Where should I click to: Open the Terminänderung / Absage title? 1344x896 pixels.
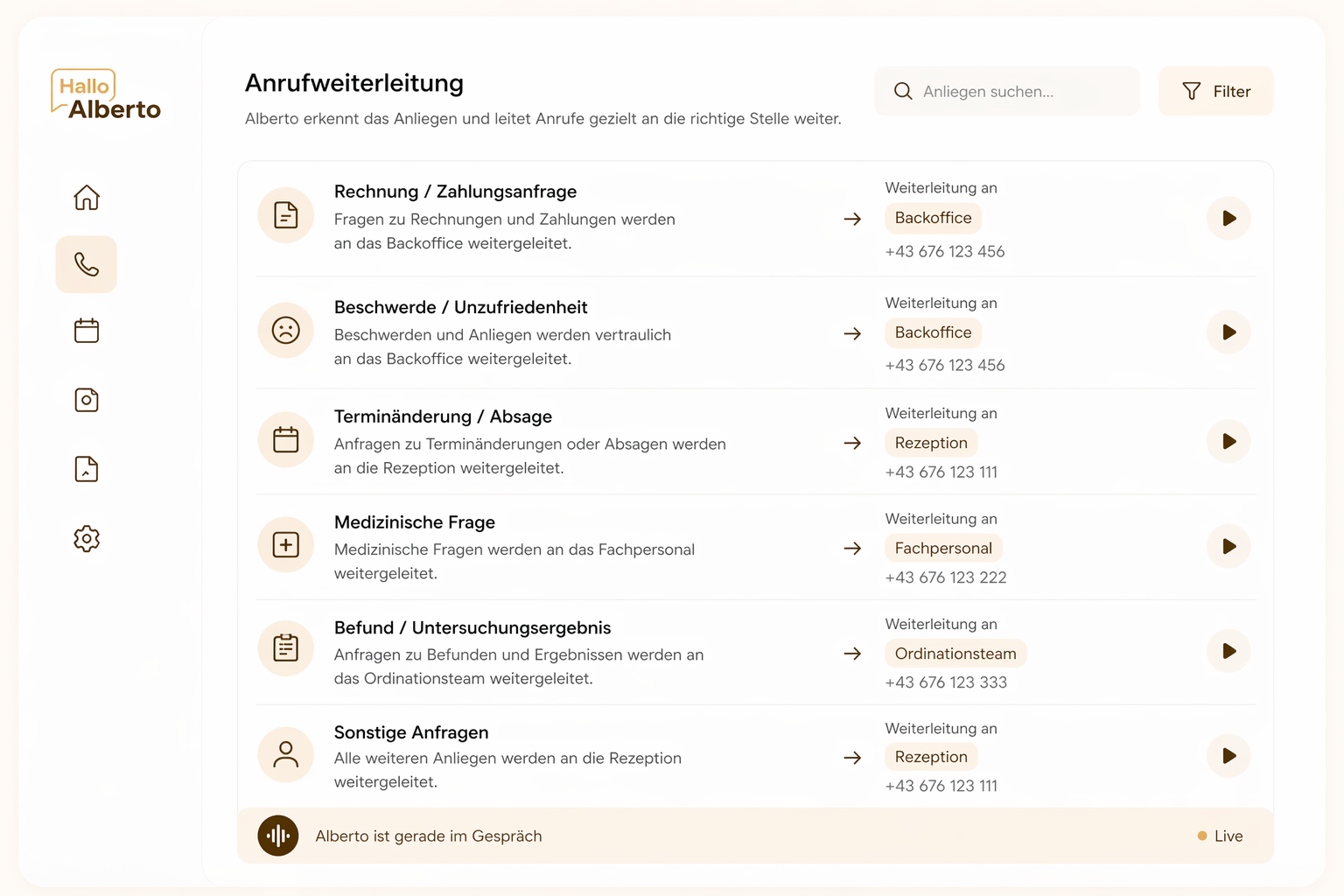(x=443, y=416)
